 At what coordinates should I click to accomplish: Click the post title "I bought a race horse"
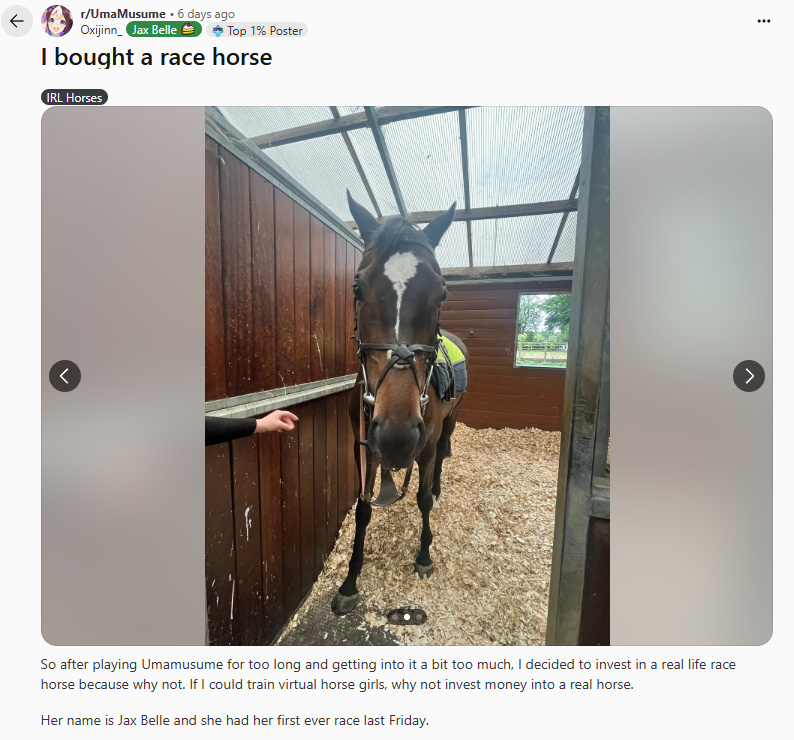[156, 57]
